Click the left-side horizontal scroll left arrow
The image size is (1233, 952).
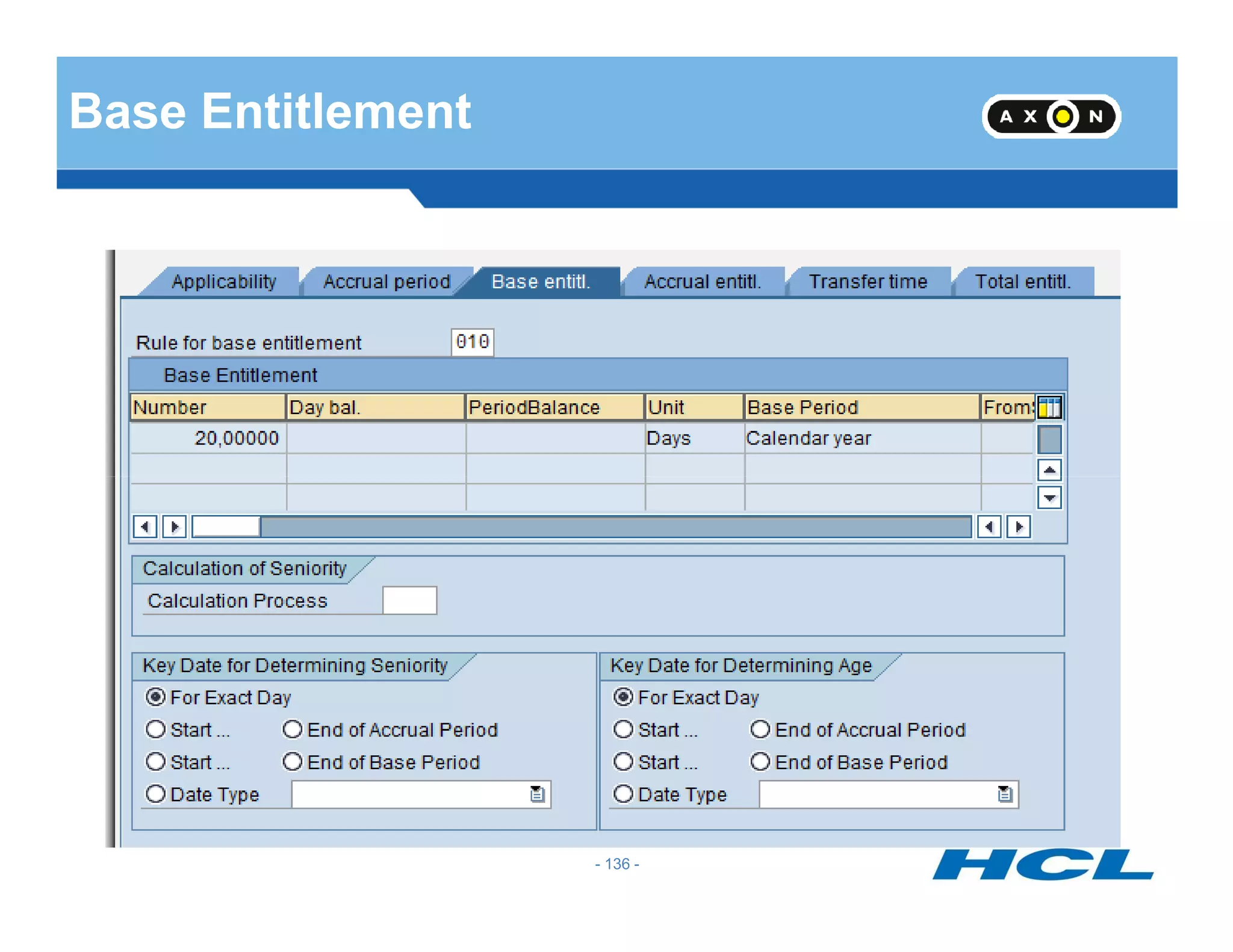[144, 527]
